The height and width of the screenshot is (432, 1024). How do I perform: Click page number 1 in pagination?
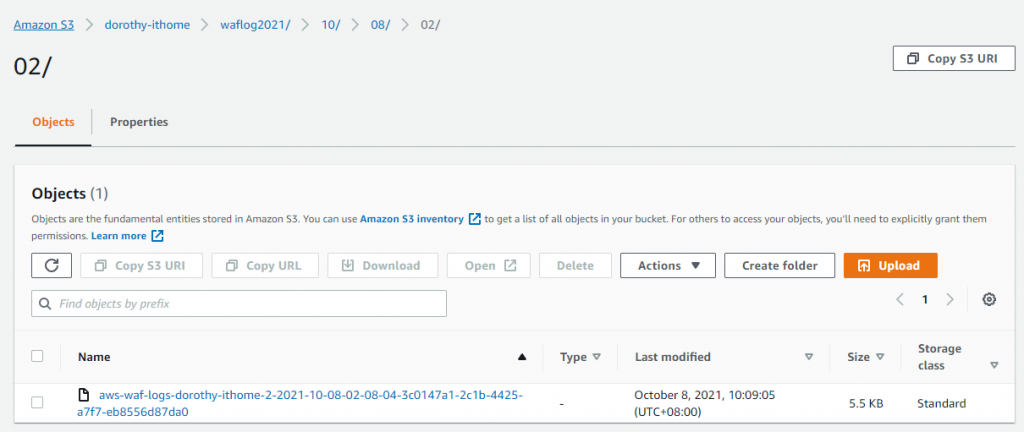pos(925,300)
